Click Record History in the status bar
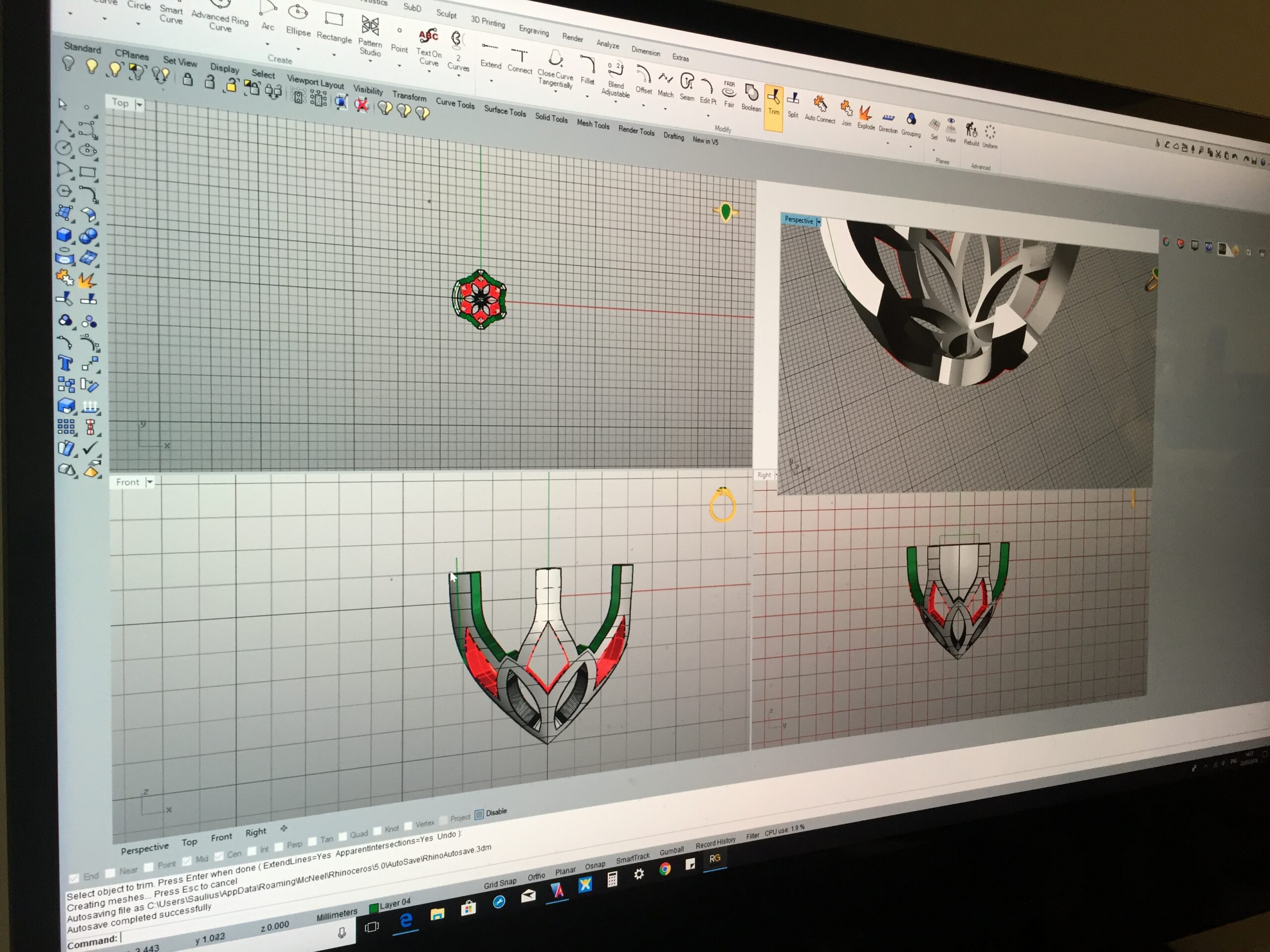This screenshot has width=1270, height=952. coord(715,843)
